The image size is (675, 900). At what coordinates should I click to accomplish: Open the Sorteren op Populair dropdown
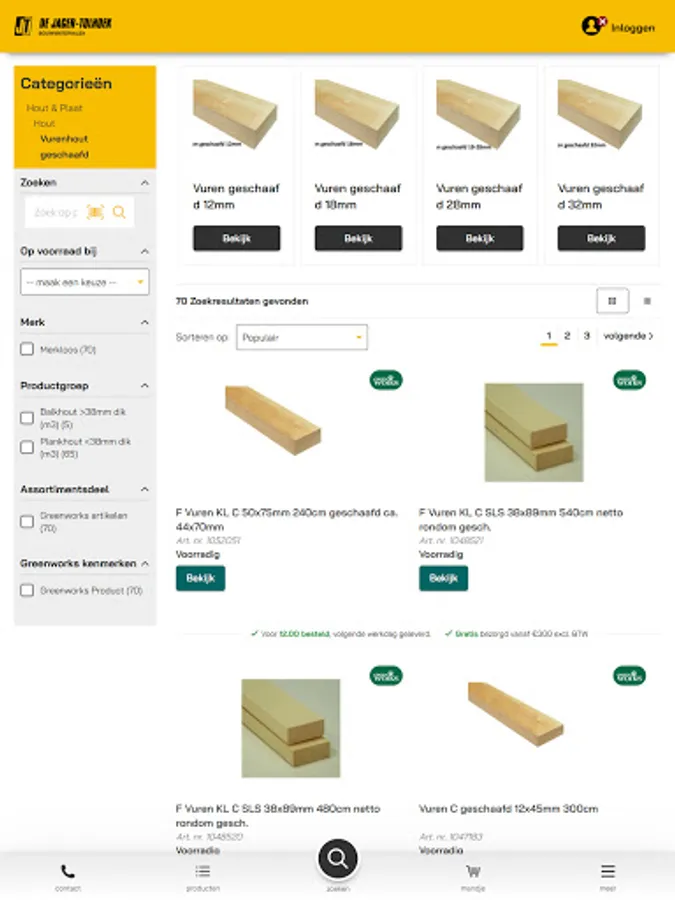pyautogui.click(x=302, y=338)
